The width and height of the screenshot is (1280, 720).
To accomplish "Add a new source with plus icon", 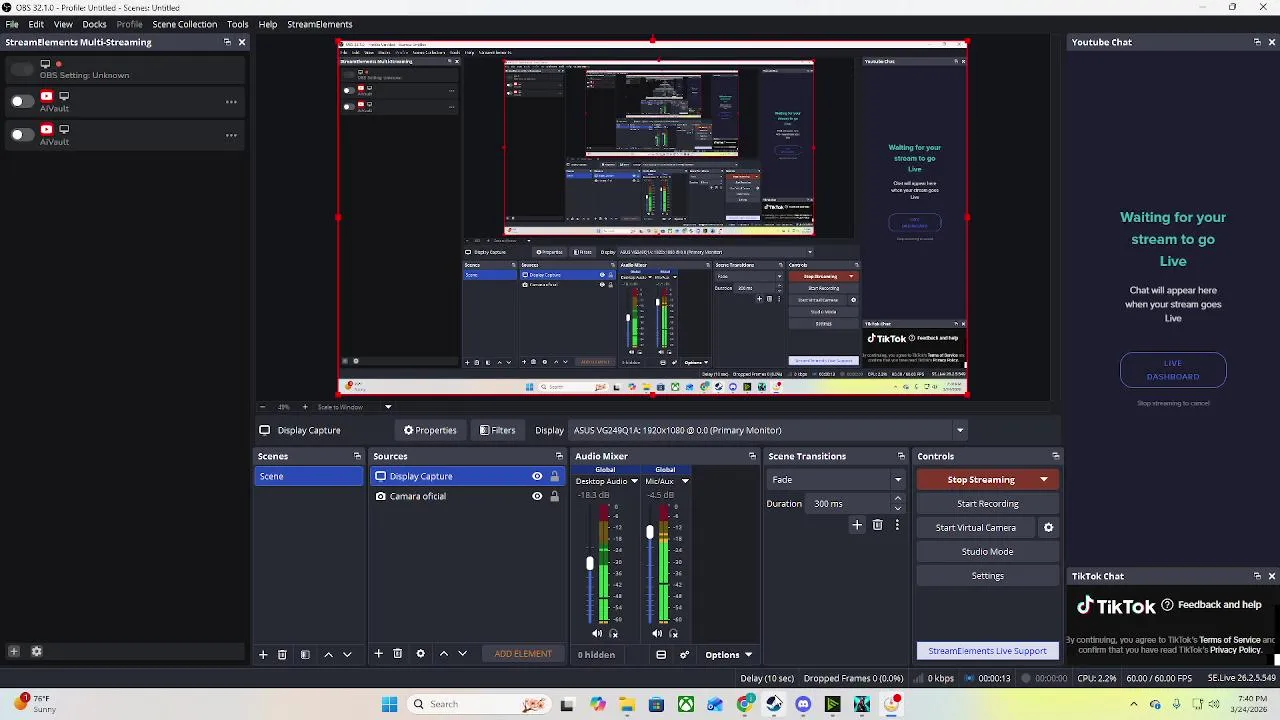I will tap(378, 654).
